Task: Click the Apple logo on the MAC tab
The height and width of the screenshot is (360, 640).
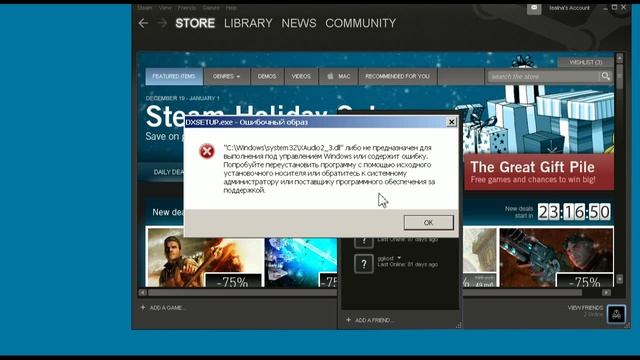Action: point(330,76)
